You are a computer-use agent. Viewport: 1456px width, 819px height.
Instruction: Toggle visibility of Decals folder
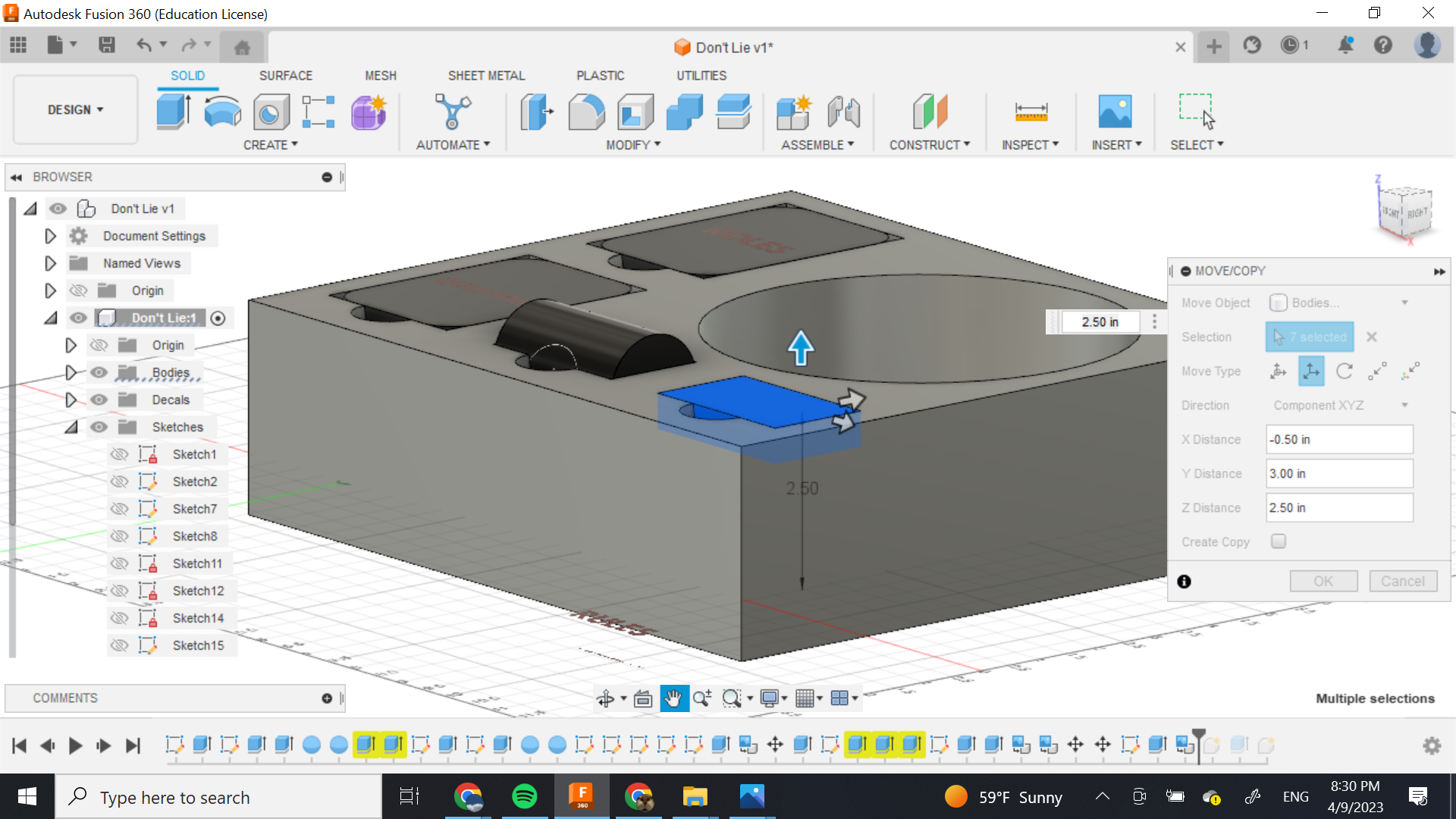pos(99,400)
